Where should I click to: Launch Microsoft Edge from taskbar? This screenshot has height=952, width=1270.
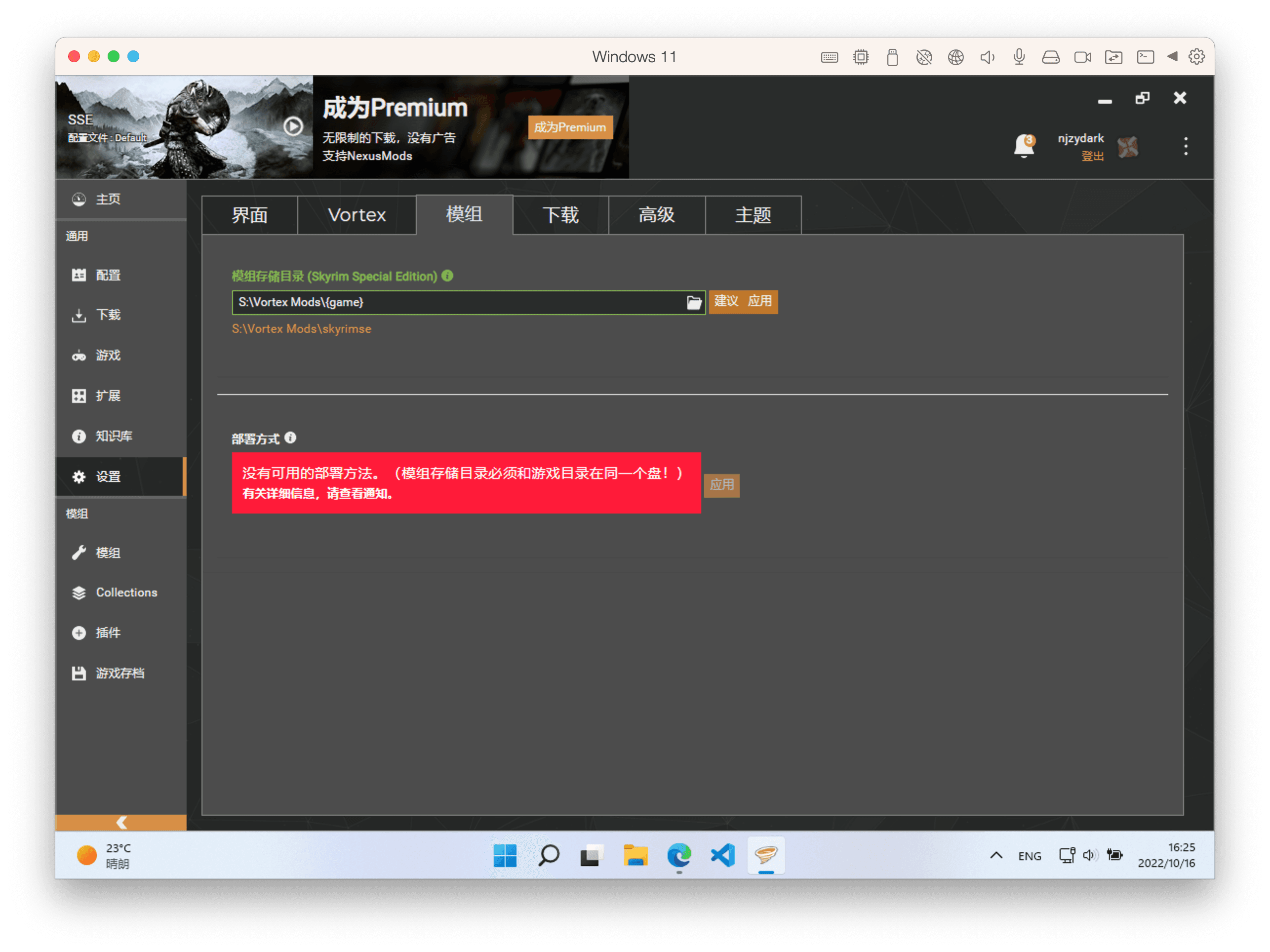pos(678,856)
